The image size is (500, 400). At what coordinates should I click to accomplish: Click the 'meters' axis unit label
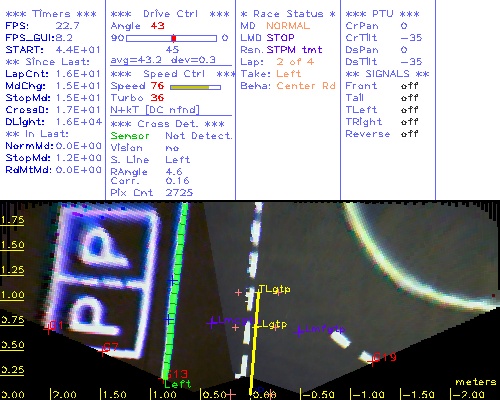pos(476,382)
